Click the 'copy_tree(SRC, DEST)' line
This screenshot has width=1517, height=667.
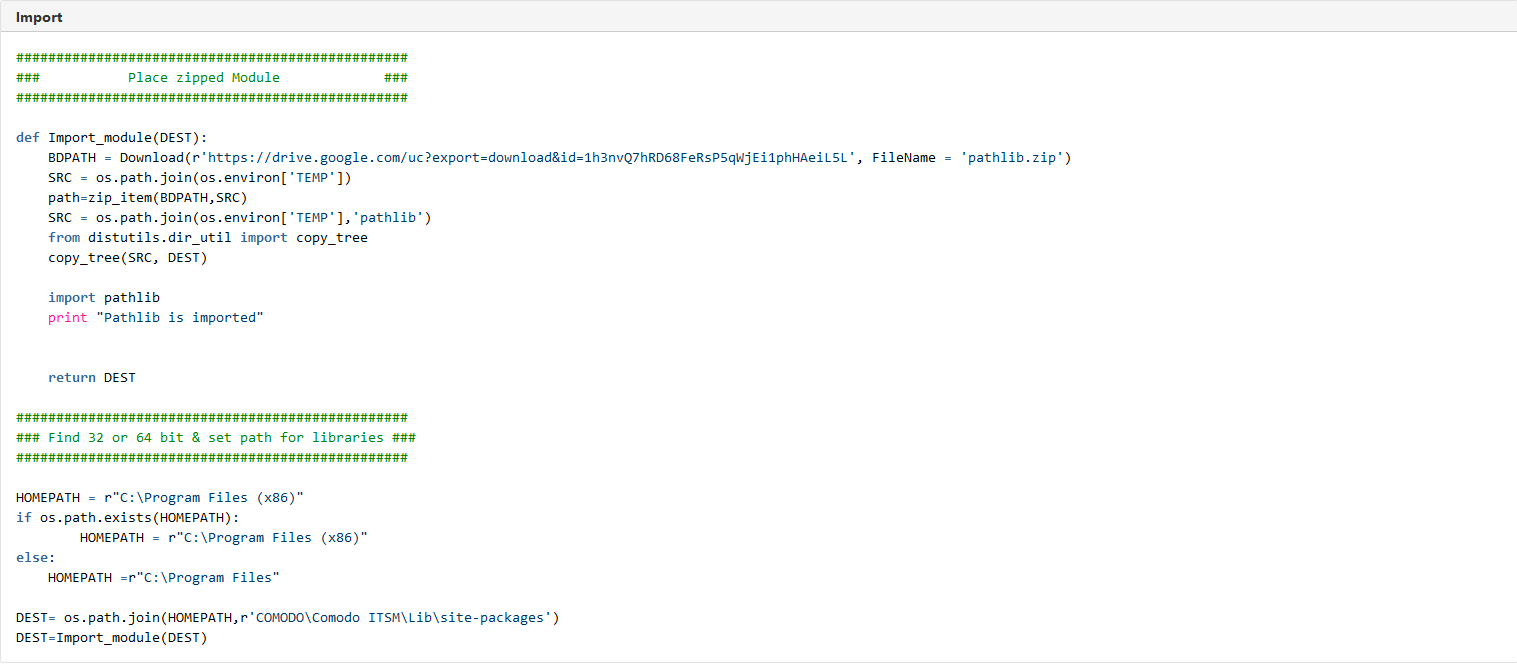(128, 257)
